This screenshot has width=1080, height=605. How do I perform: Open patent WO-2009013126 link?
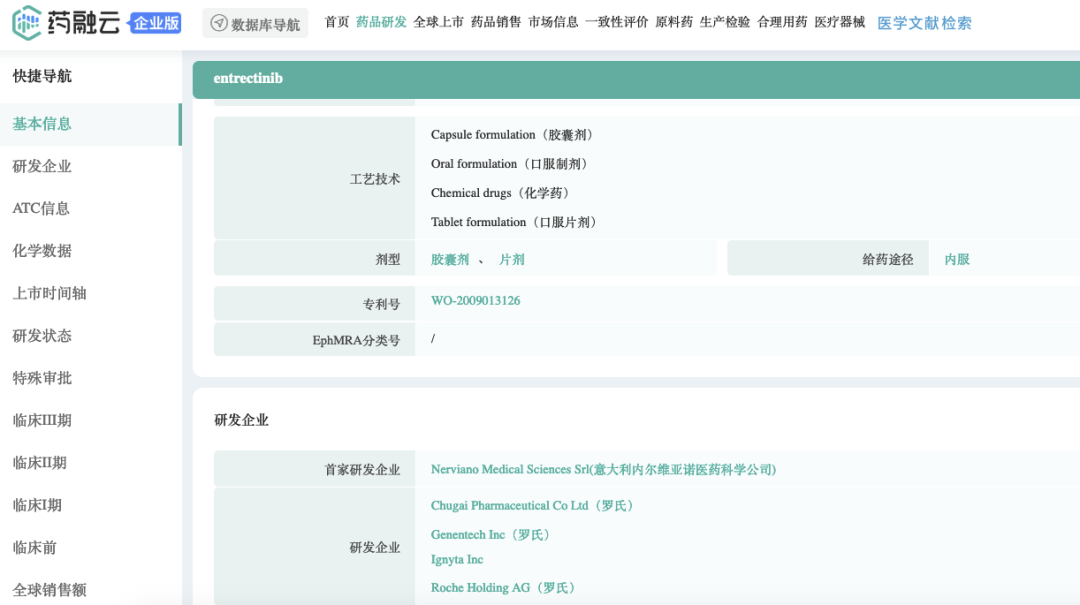pos(475,301)
